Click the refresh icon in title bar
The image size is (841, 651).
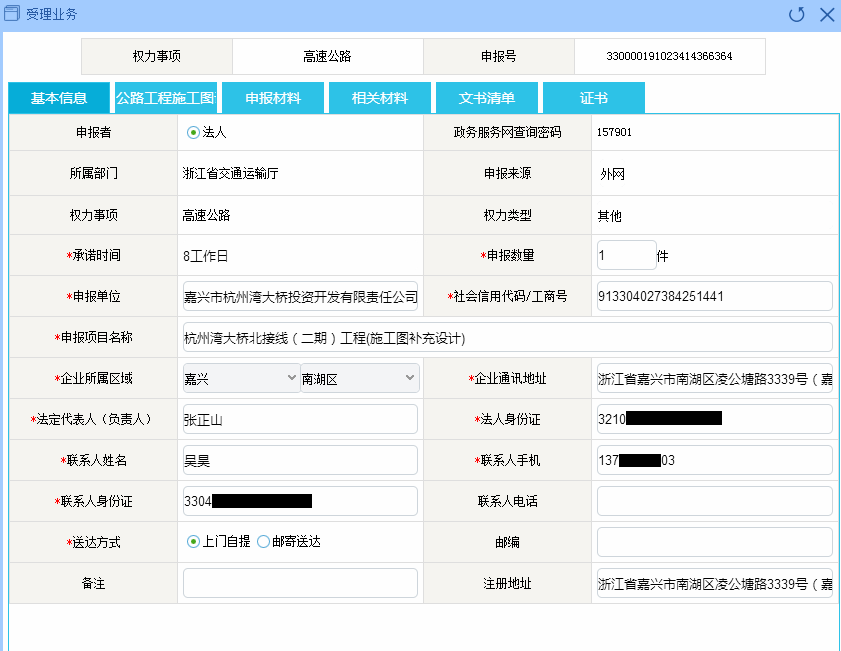(x=797, y=14)
